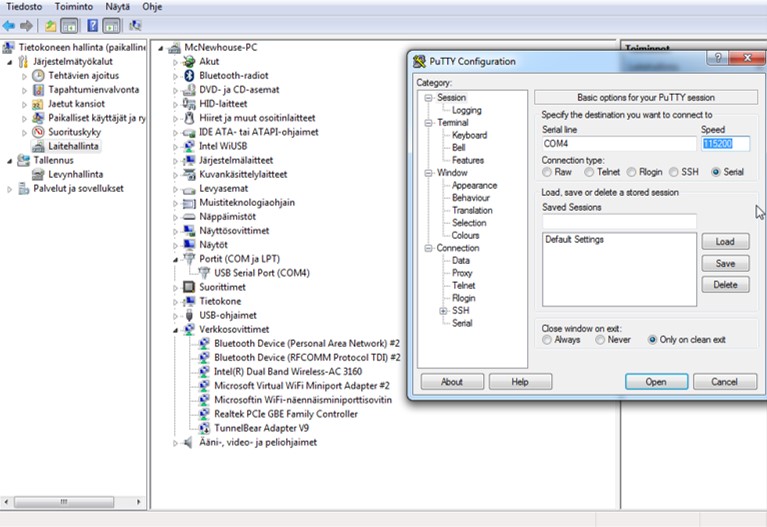Open the Ohje menu
Image resolution: width=767 pixels, height=527 pixels.
[152, 7]
